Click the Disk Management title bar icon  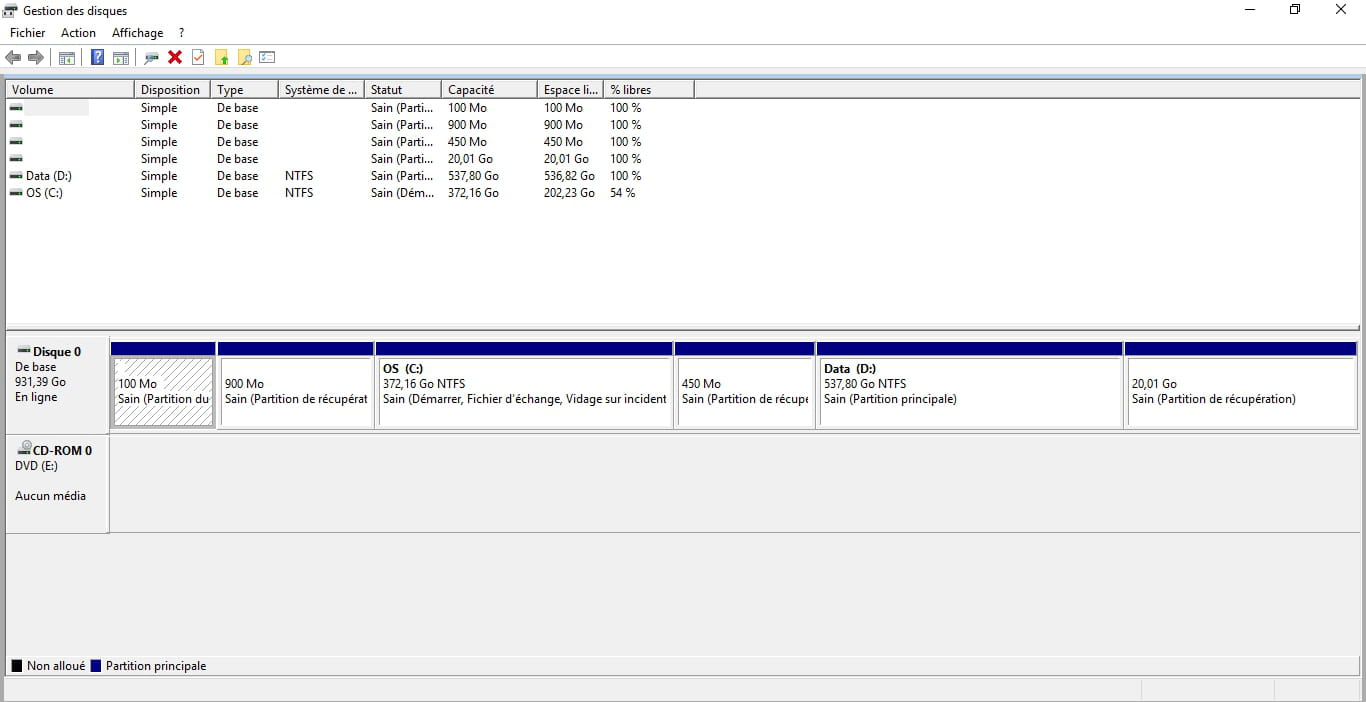(11, 11)
